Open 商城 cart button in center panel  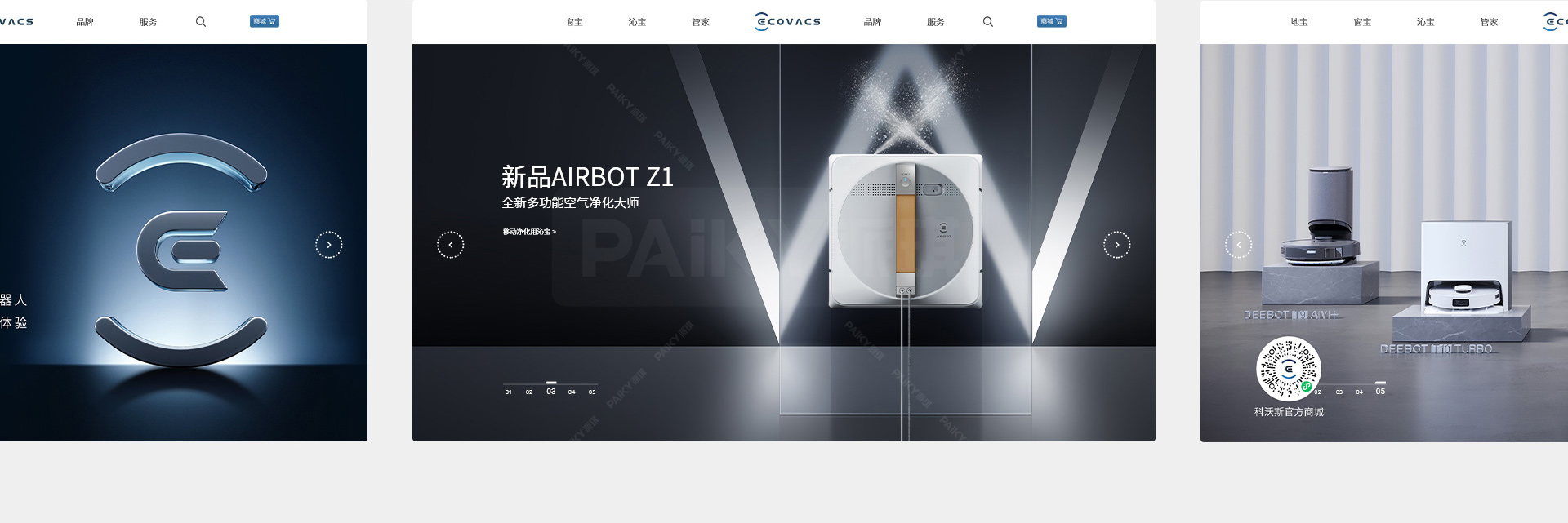tap(1052, 21)
